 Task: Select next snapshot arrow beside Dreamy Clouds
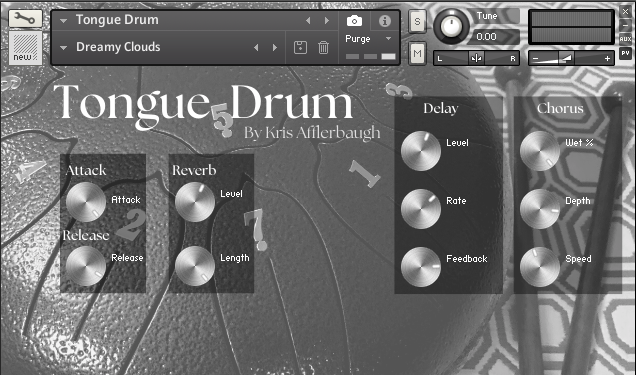tap(275, 47)
